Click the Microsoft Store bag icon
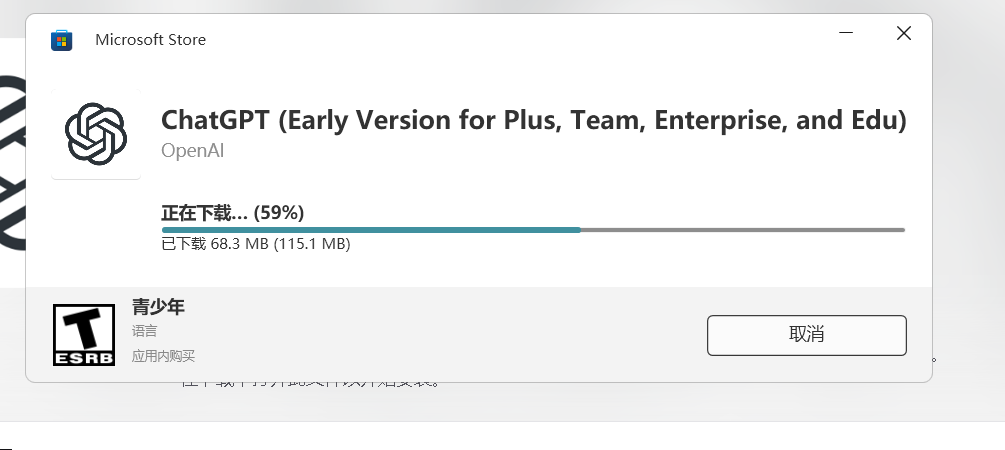The image size is (1005, 450). pyautogui.click(x=61, y=40)
